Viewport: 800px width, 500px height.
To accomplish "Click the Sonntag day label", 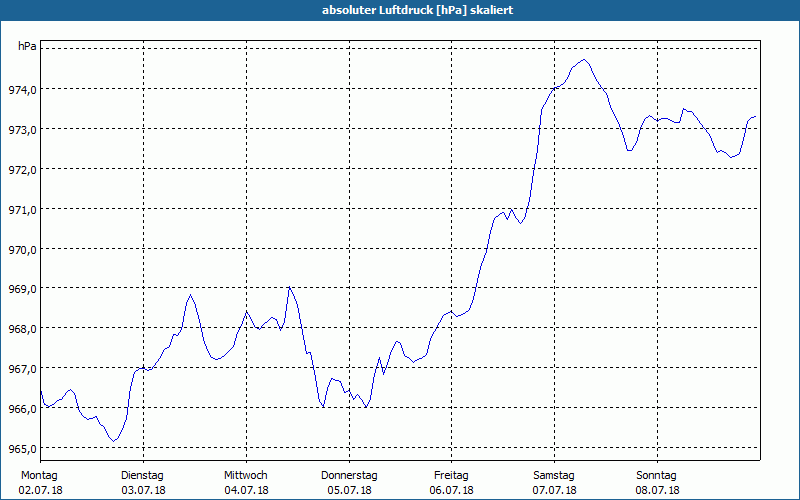I will coord(656,476).
